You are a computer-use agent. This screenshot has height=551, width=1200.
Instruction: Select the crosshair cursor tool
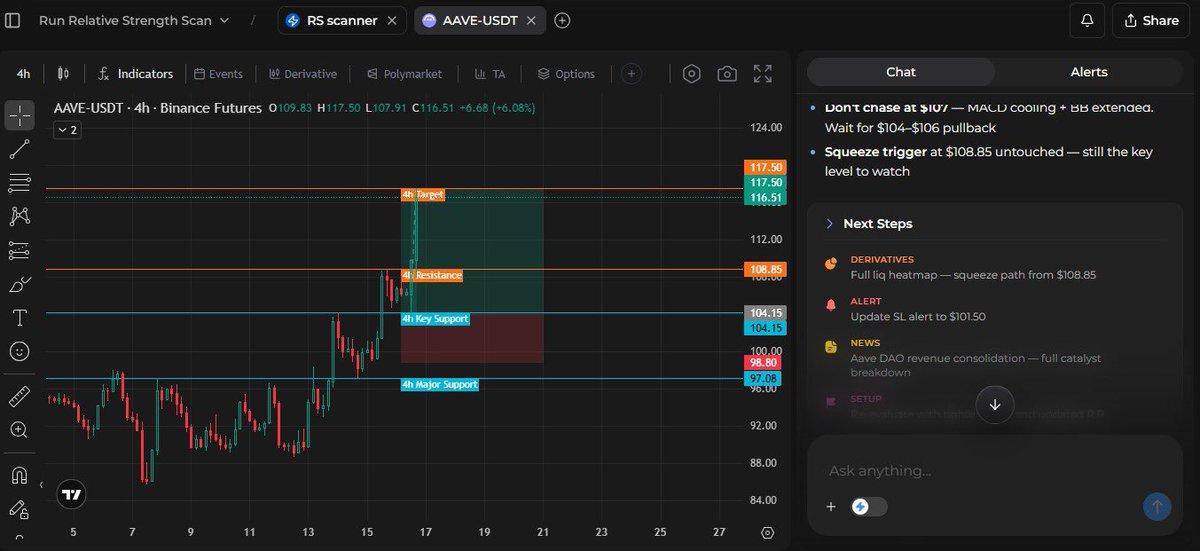[x=19, y=116]
